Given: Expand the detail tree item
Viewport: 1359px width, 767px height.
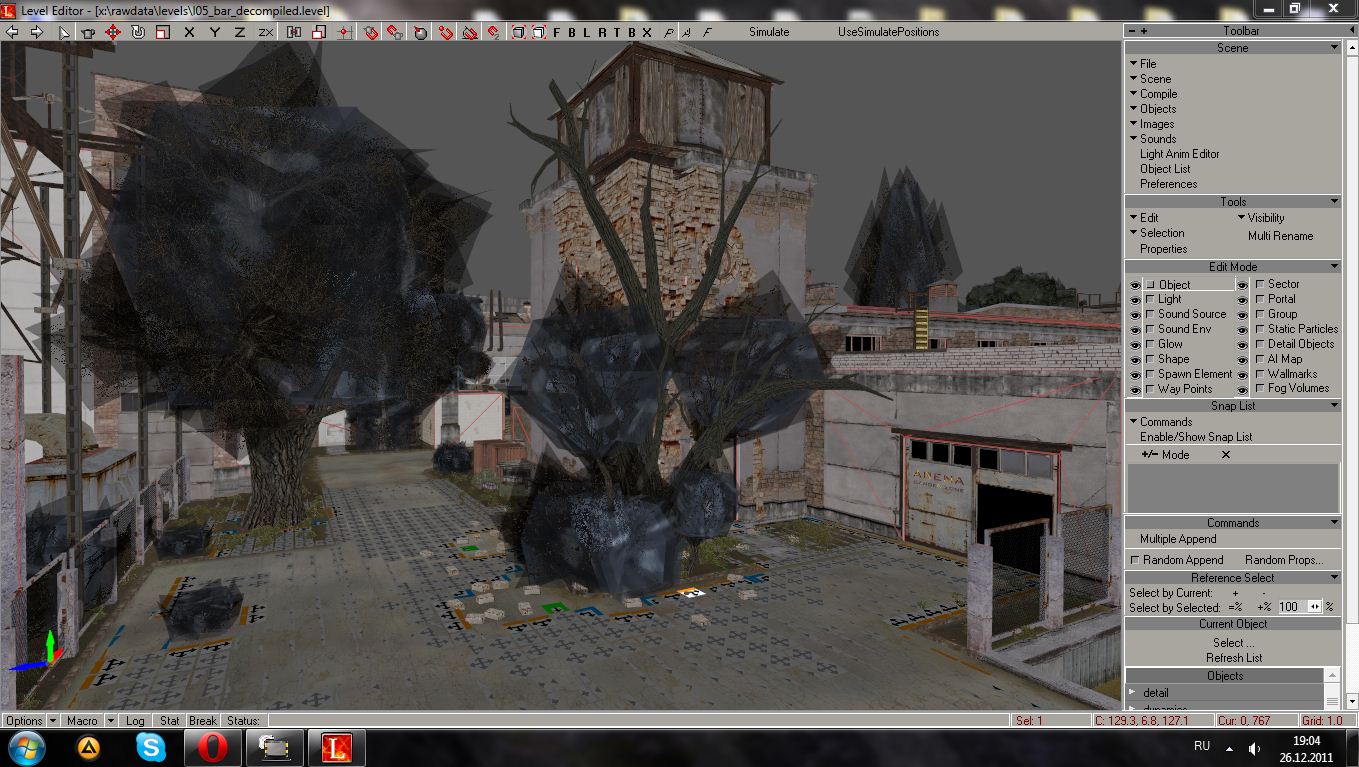Looking at the screenshot, I should 1132,693.
